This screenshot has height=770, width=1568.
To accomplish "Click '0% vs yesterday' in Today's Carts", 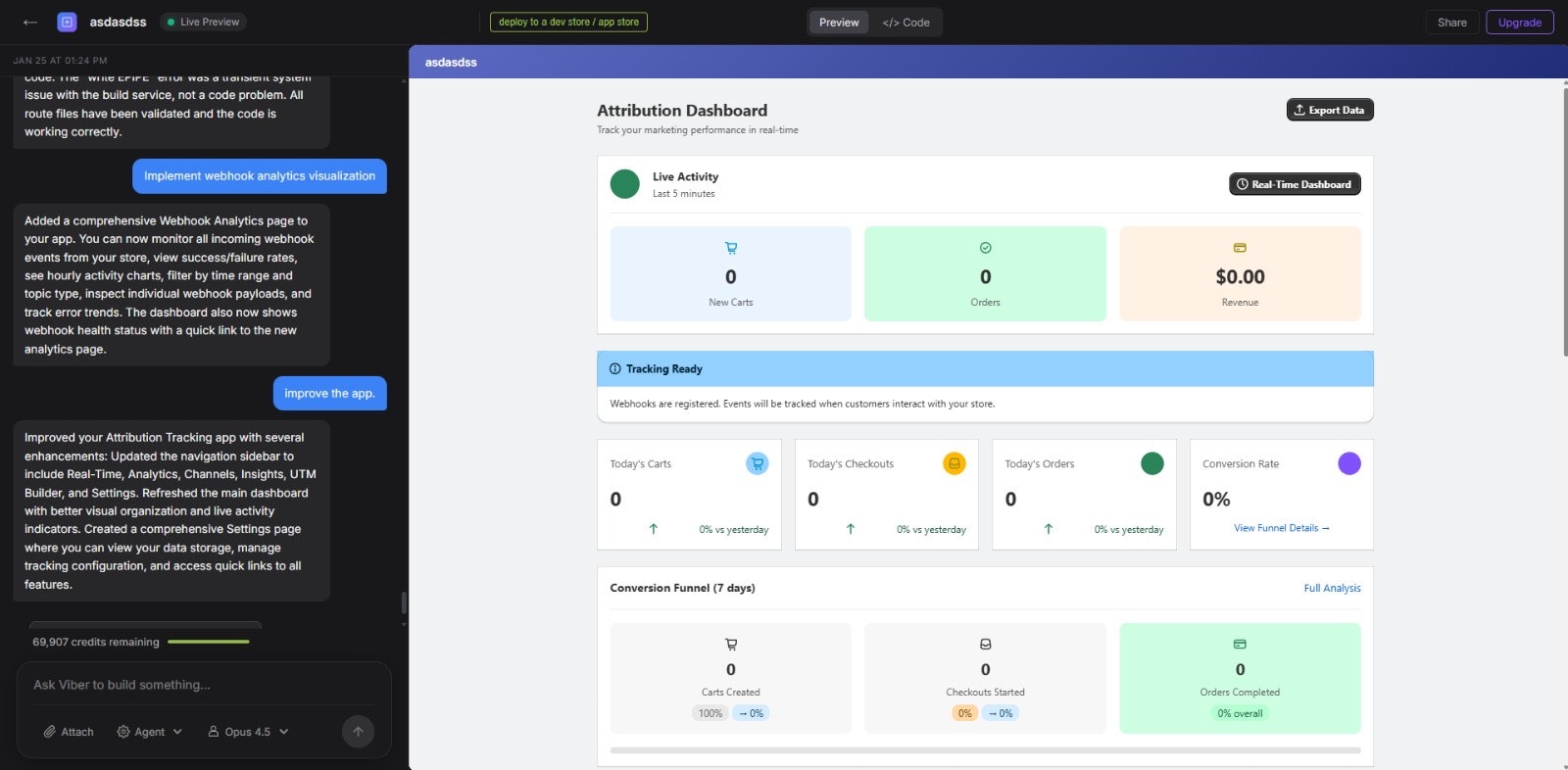I will [x=734, y=529].
